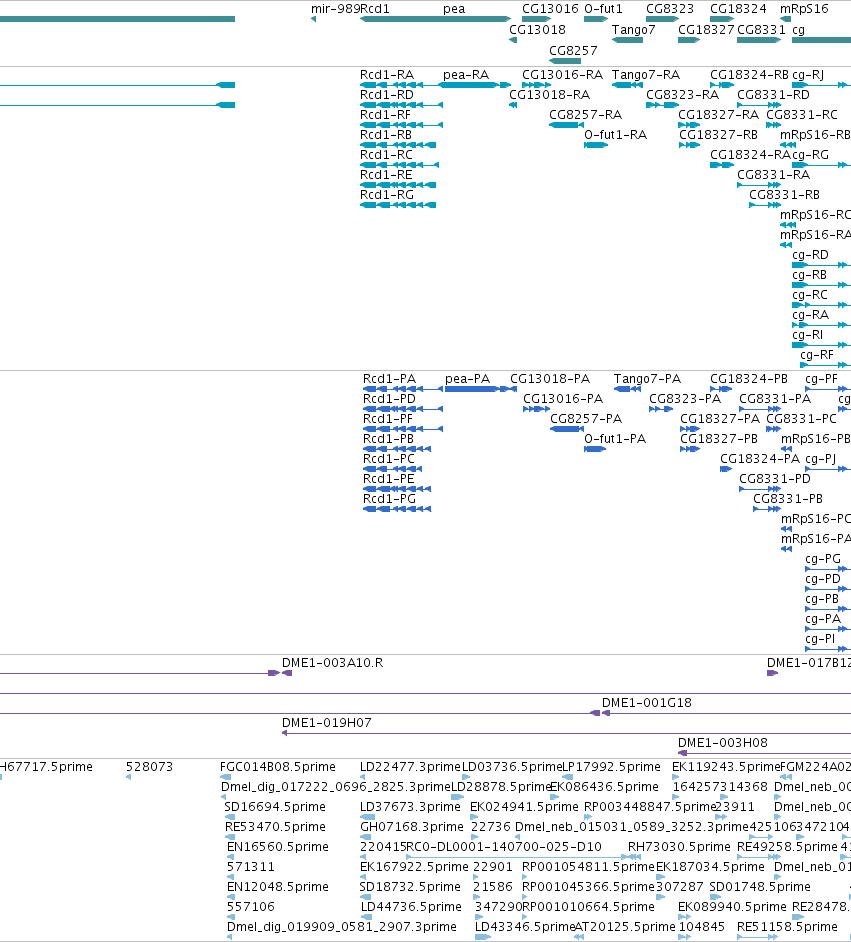Select the pea gene label in top track
This screenshot has height=942, width=851.
[454, 9]
